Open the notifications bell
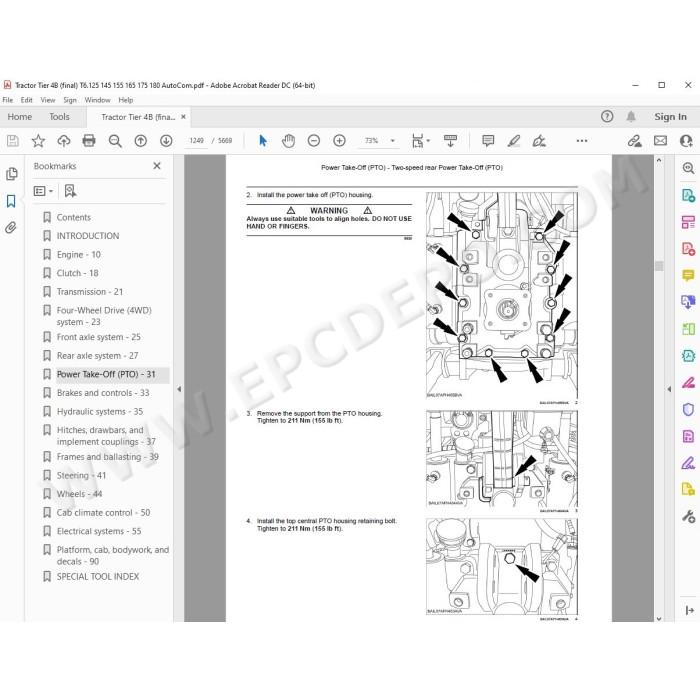Screen dimensions: 700x700 coord(631,117)
